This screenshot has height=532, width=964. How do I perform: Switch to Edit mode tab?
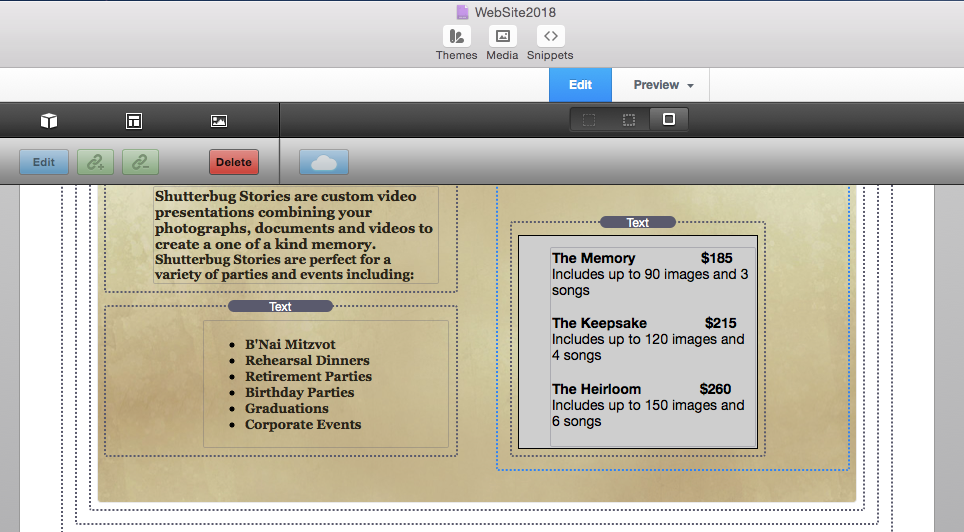[x=580, y=85]
